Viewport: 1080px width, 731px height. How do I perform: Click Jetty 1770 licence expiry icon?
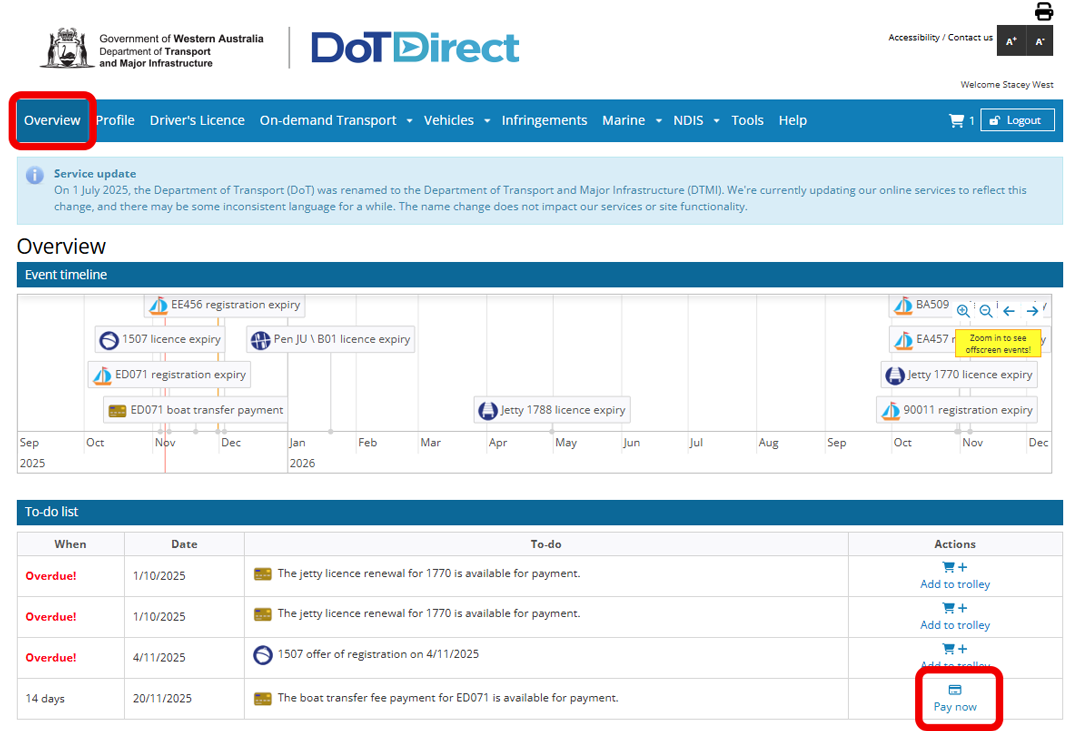pyautogui.click(x=895, y=375)
